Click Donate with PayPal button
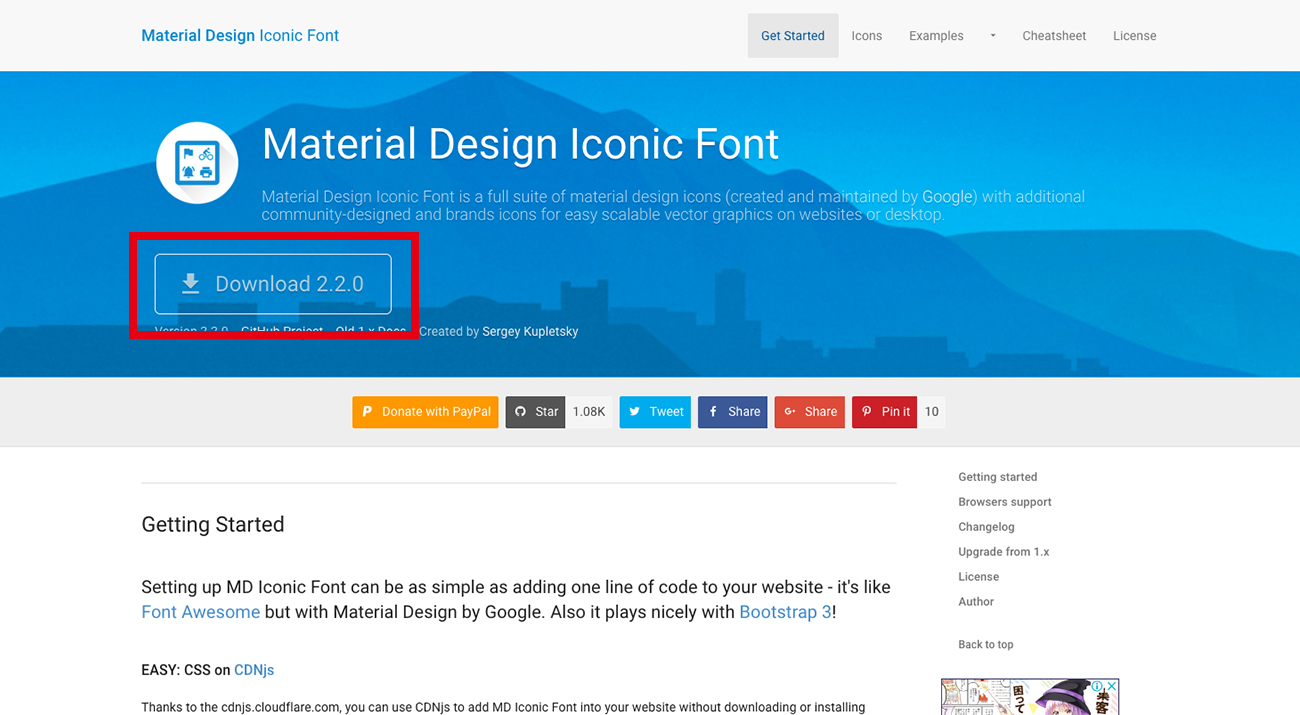The image size is (1300, 715). pyautogui.click(x=425, y=412)
